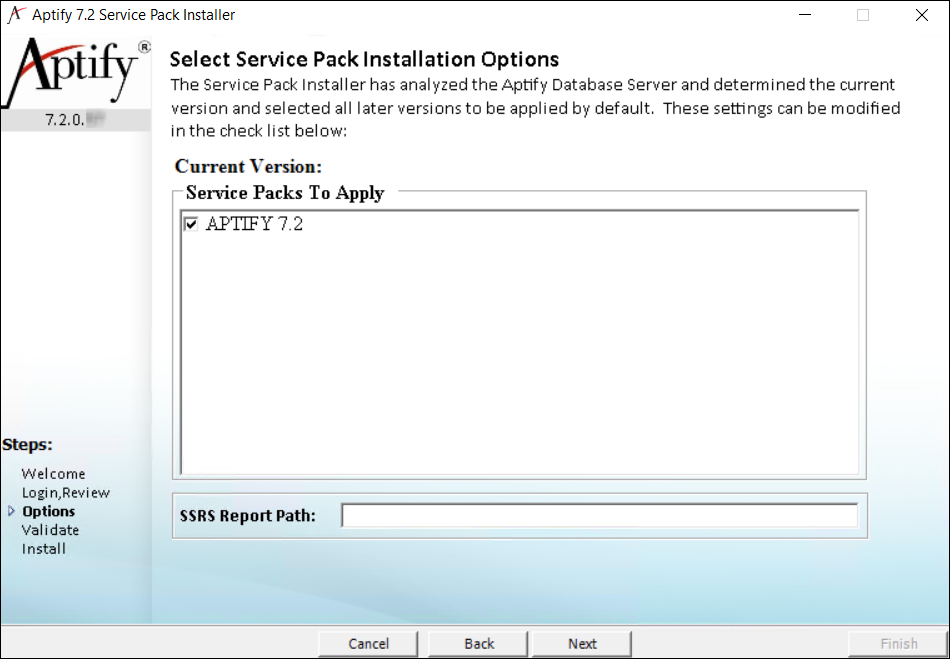Select the Options step label
The height and width of the screenshot is (659, 950).
[x=48, y=511]
